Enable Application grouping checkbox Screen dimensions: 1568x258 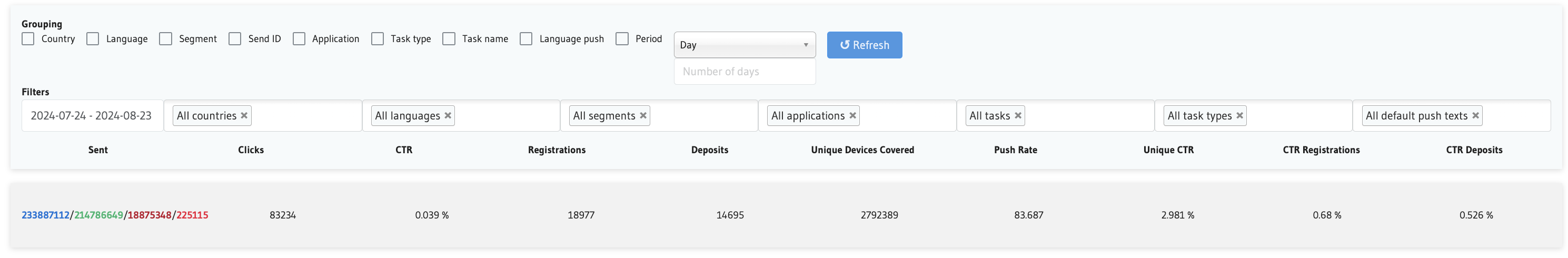tap(299, 39)
